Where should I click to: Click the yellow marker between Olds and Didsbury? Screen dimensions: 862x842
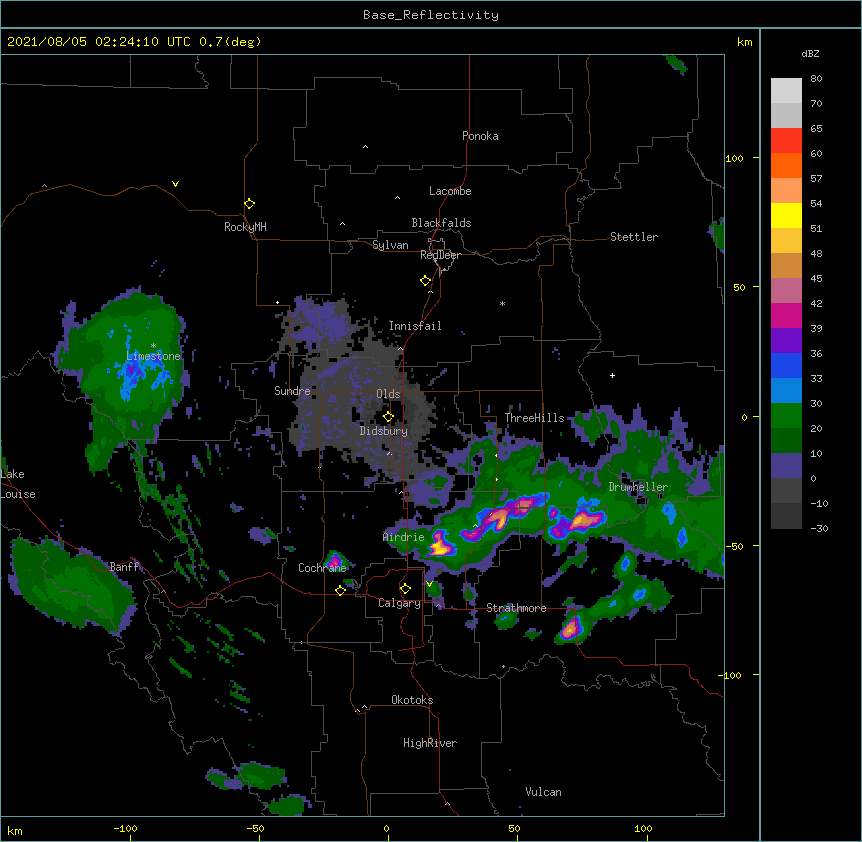[x=388, y=417]
